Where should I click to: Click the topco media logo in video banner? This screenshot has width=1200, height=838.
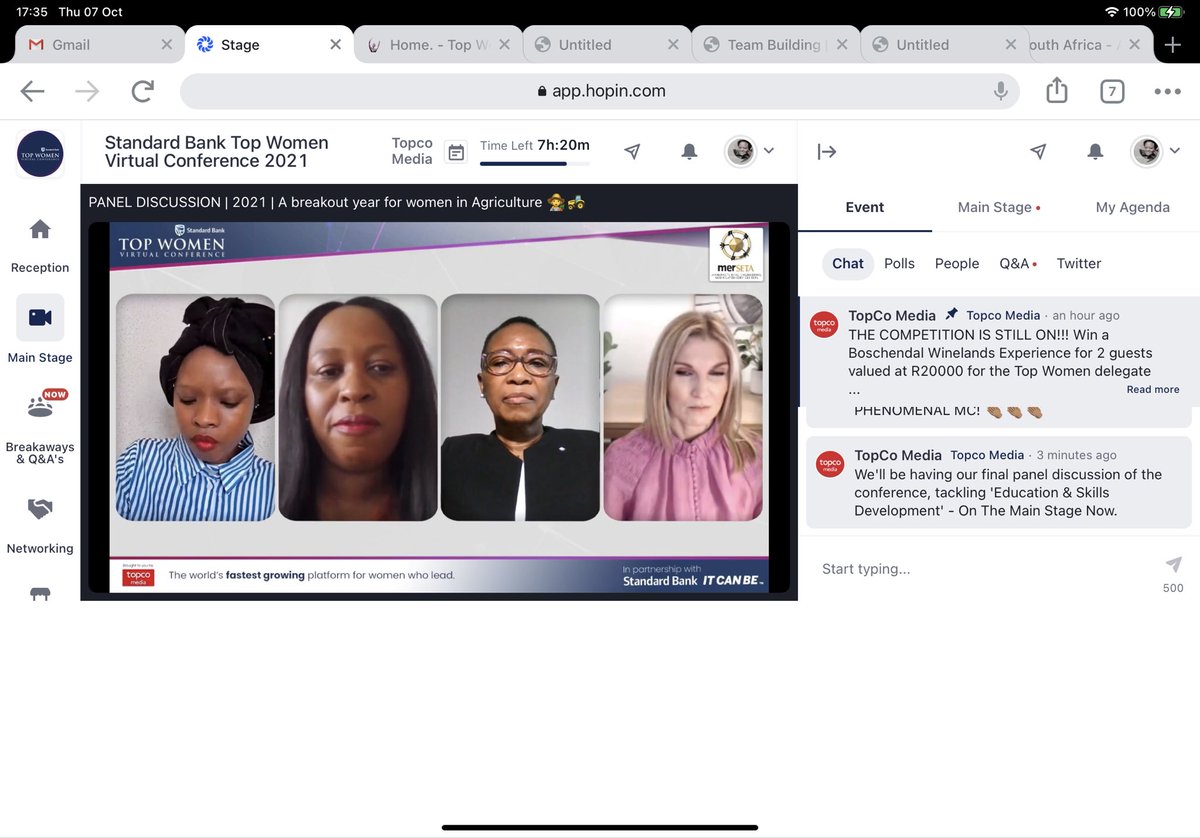pos(138,576)
